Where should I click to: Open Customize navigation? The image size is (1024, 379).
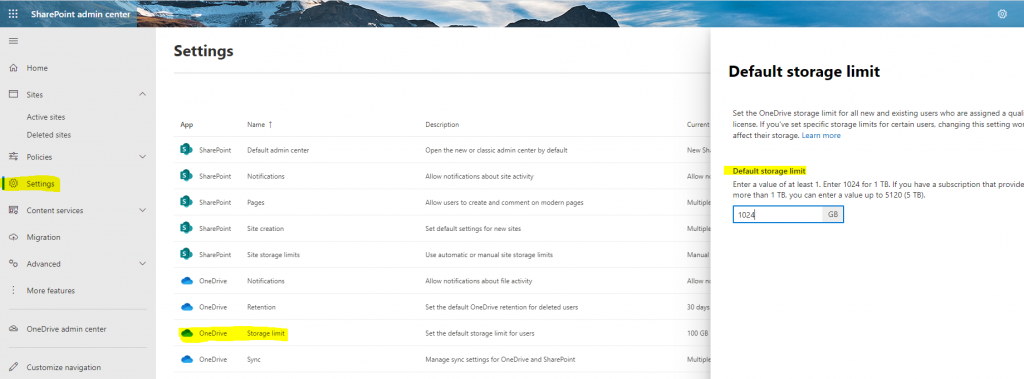point(64,367)
